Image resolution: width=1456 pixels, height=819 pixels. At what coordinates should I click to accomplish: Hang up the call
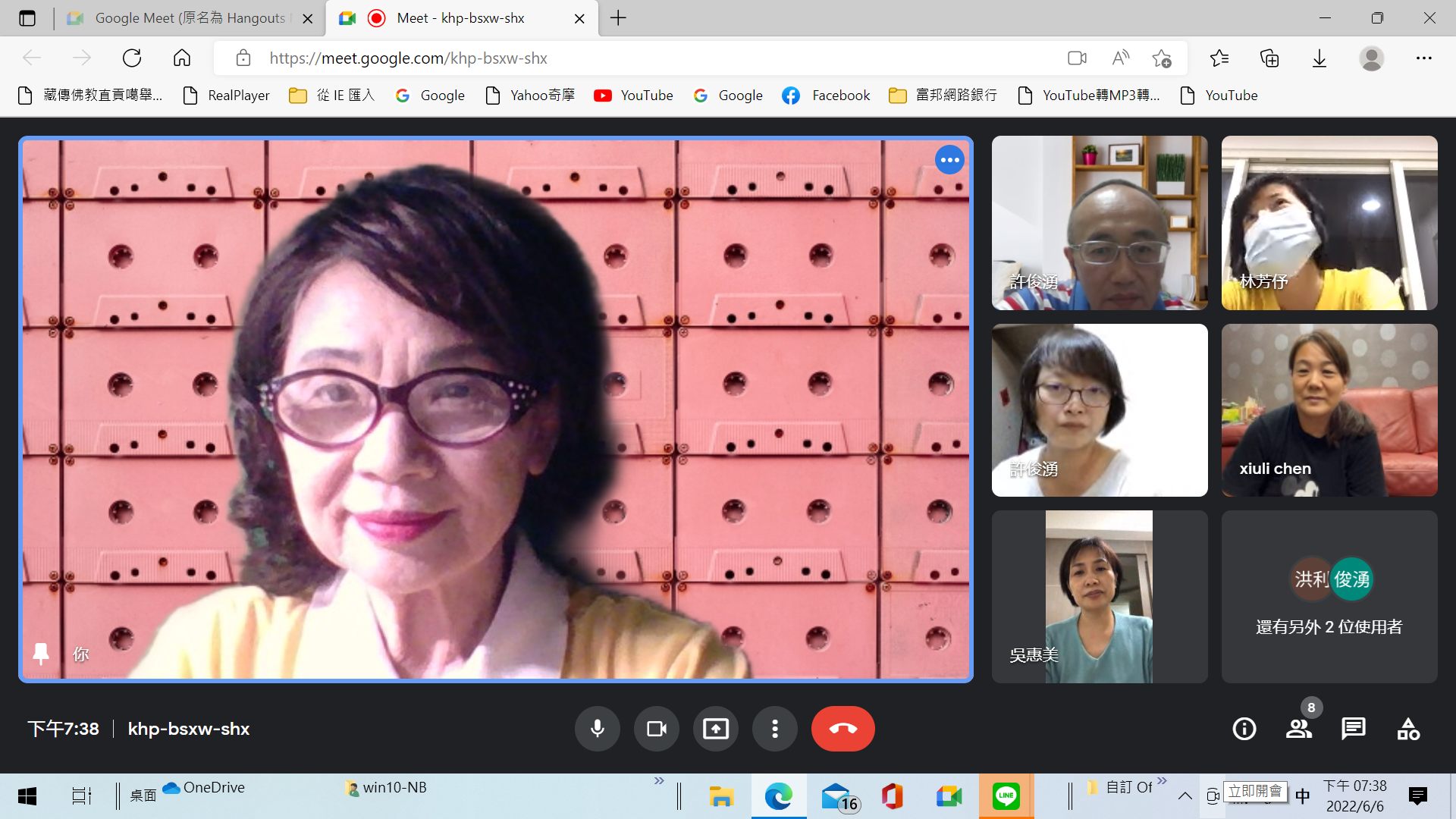[843, 729]
